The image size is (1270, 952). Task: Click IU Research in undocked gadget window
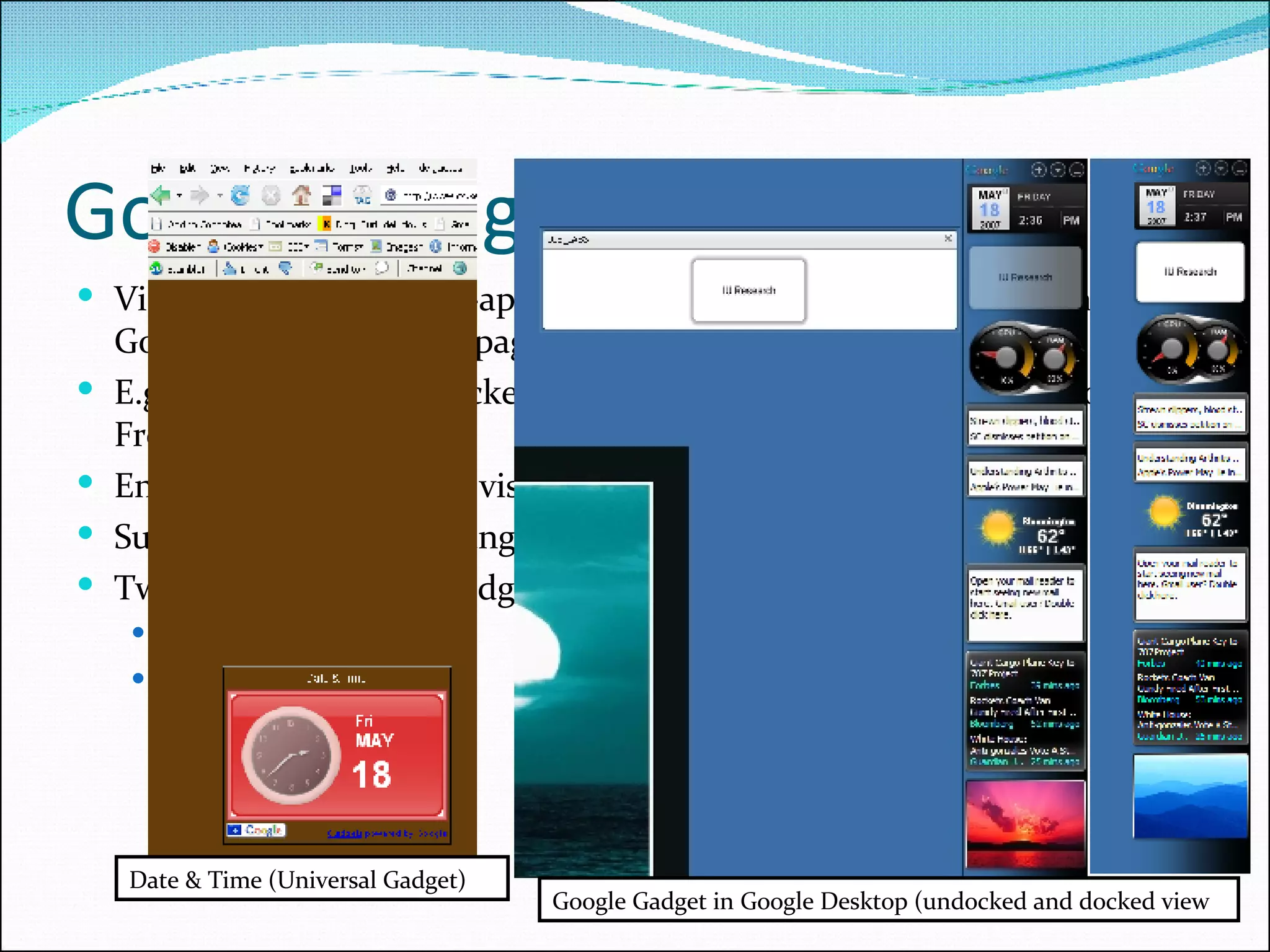coord(748,290)
